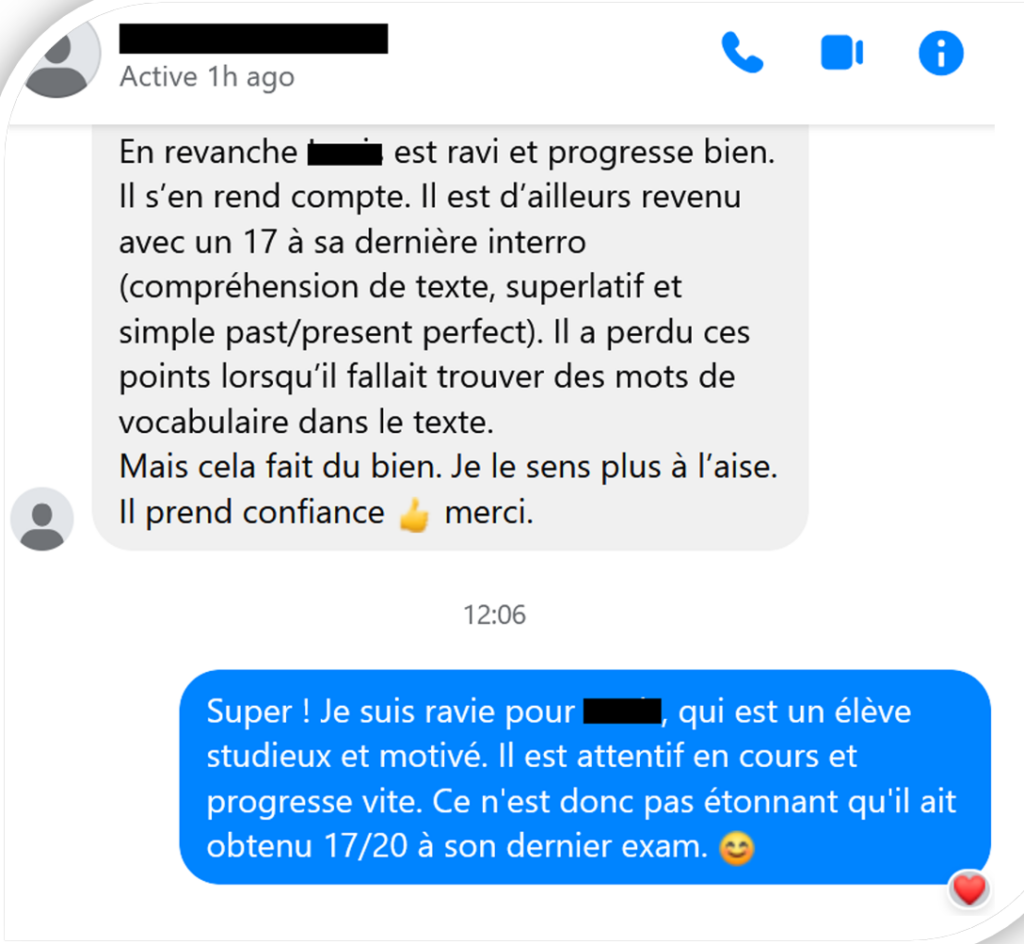Image resolution: width=1024 pixels, height=944 pixels.
Task: Click the blacked-out name after "ravie pour"
Action: [x=622, y=711]
